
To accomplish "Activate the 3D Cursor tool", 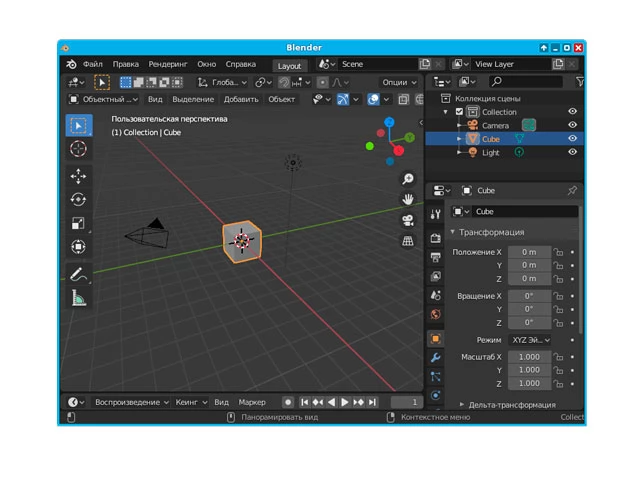I will click(78, 149).
